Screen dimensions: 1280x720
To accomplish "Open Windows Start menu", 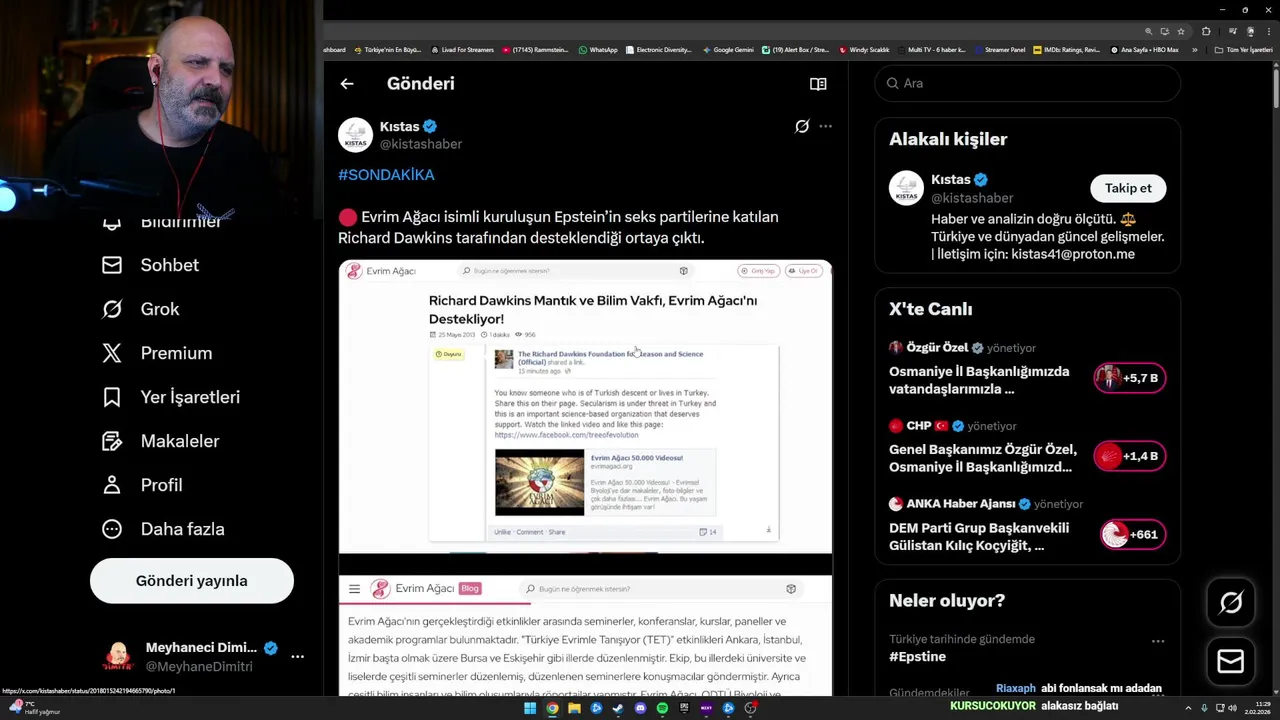I will [530, 708].
